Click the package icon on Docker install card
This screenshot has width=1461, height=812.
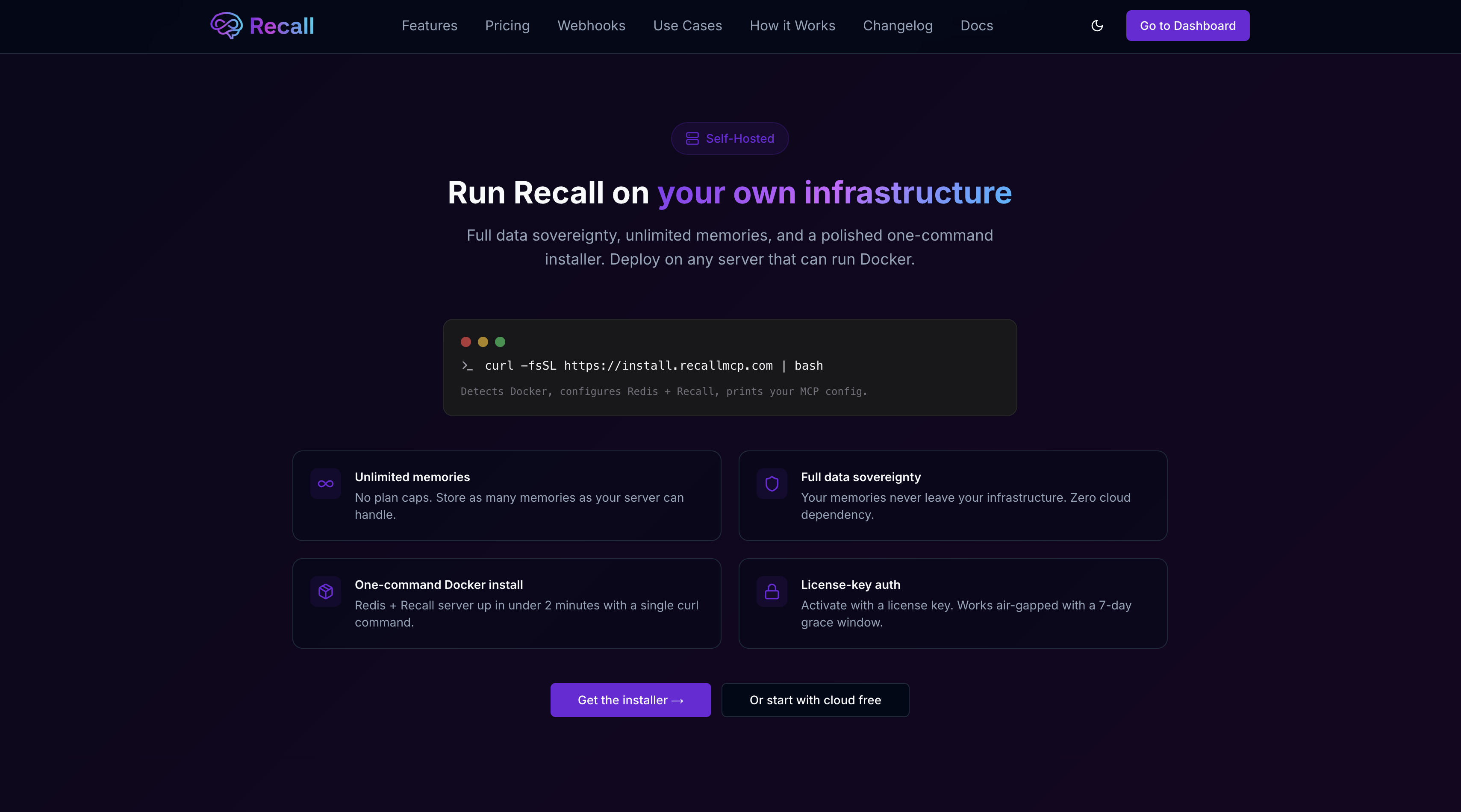pos(326,591)
